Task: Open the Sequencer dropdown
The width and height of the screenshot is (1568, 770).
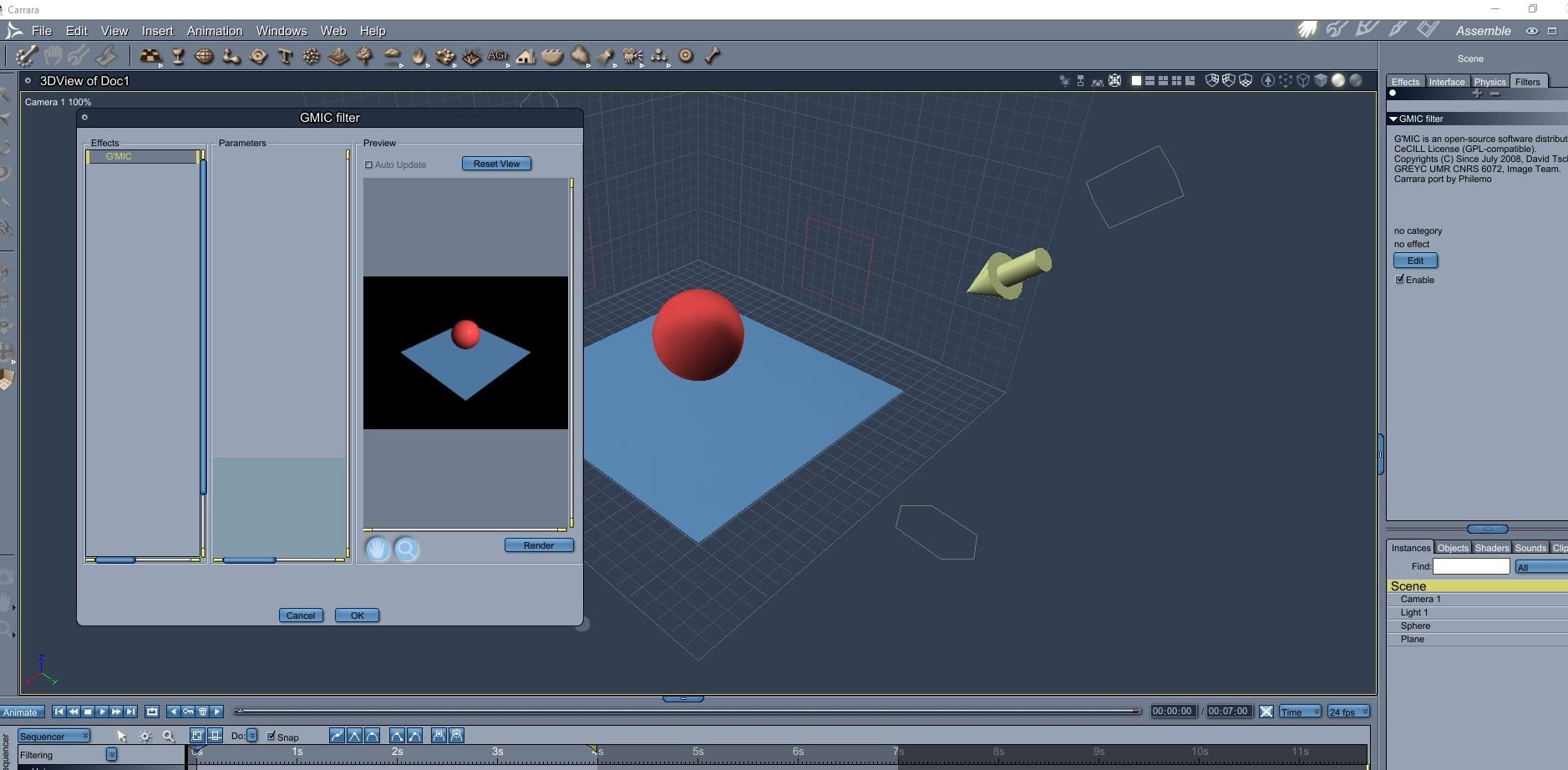Action: (x=54, y=736)
